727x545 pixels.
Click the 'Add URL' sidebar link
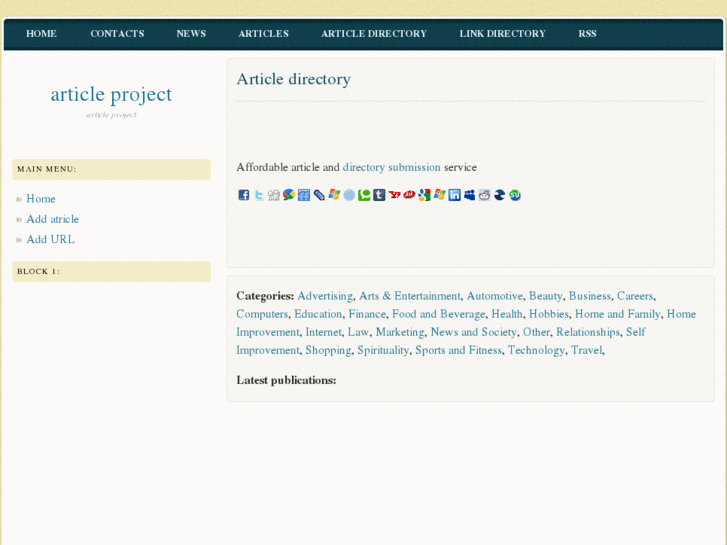(51, 240)
